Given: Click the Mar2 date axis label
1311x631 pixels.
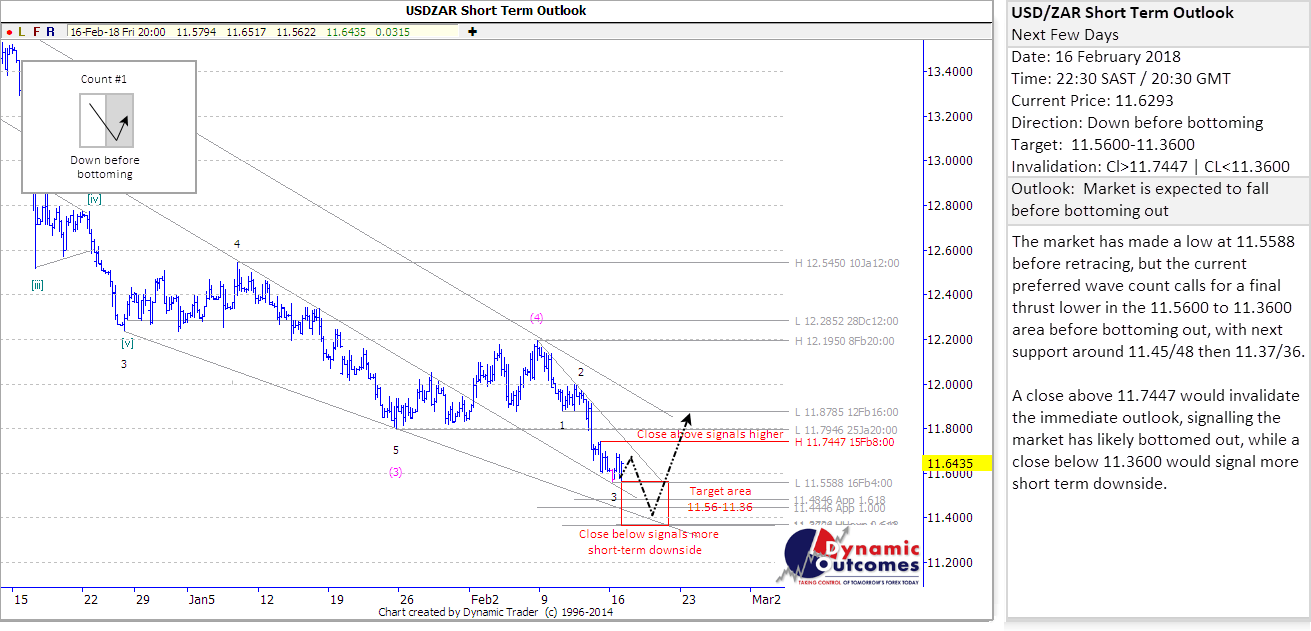Looking at the screenshot, I should click(765, 599).
